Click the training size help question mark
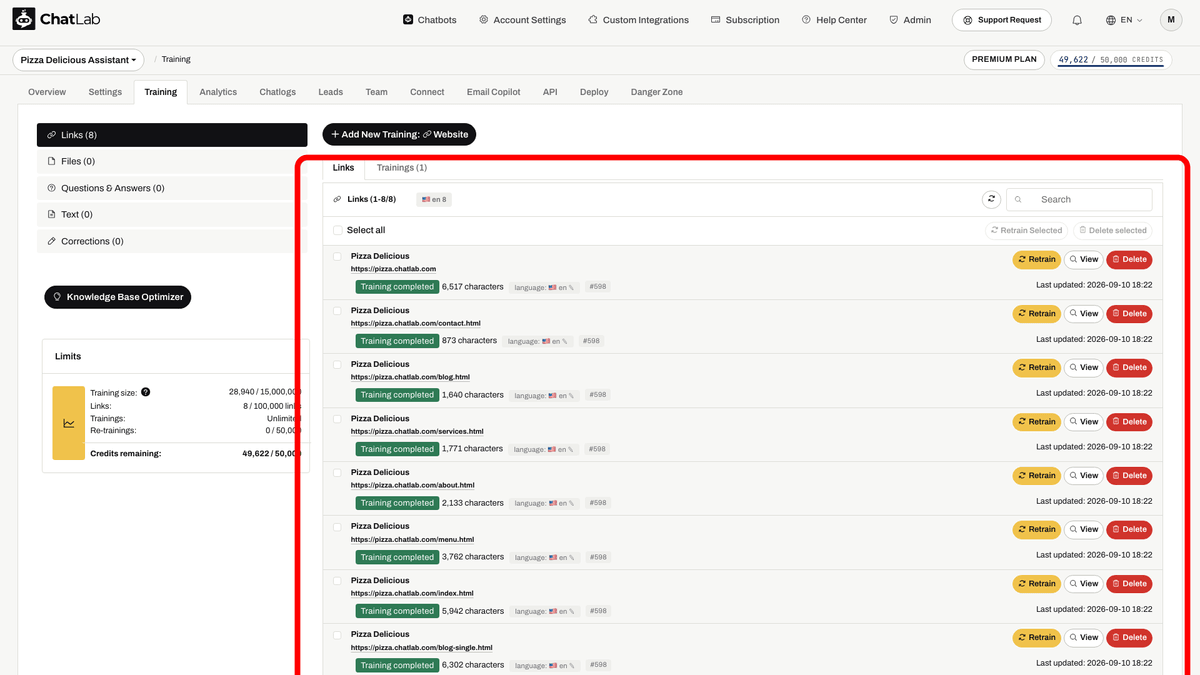 [x=146, y=392]
